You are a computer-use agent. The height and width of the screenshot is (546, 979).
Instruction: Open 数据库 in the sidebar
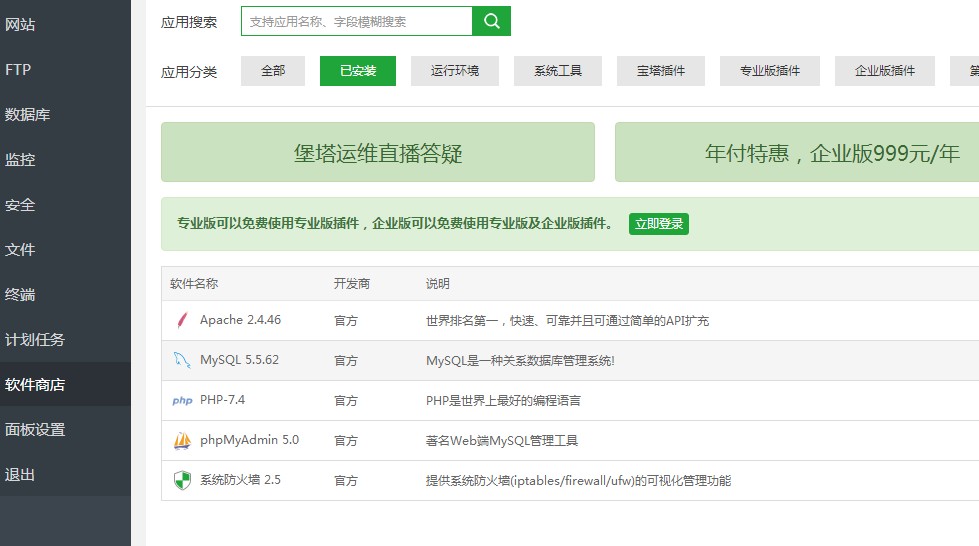coord(28,115)
